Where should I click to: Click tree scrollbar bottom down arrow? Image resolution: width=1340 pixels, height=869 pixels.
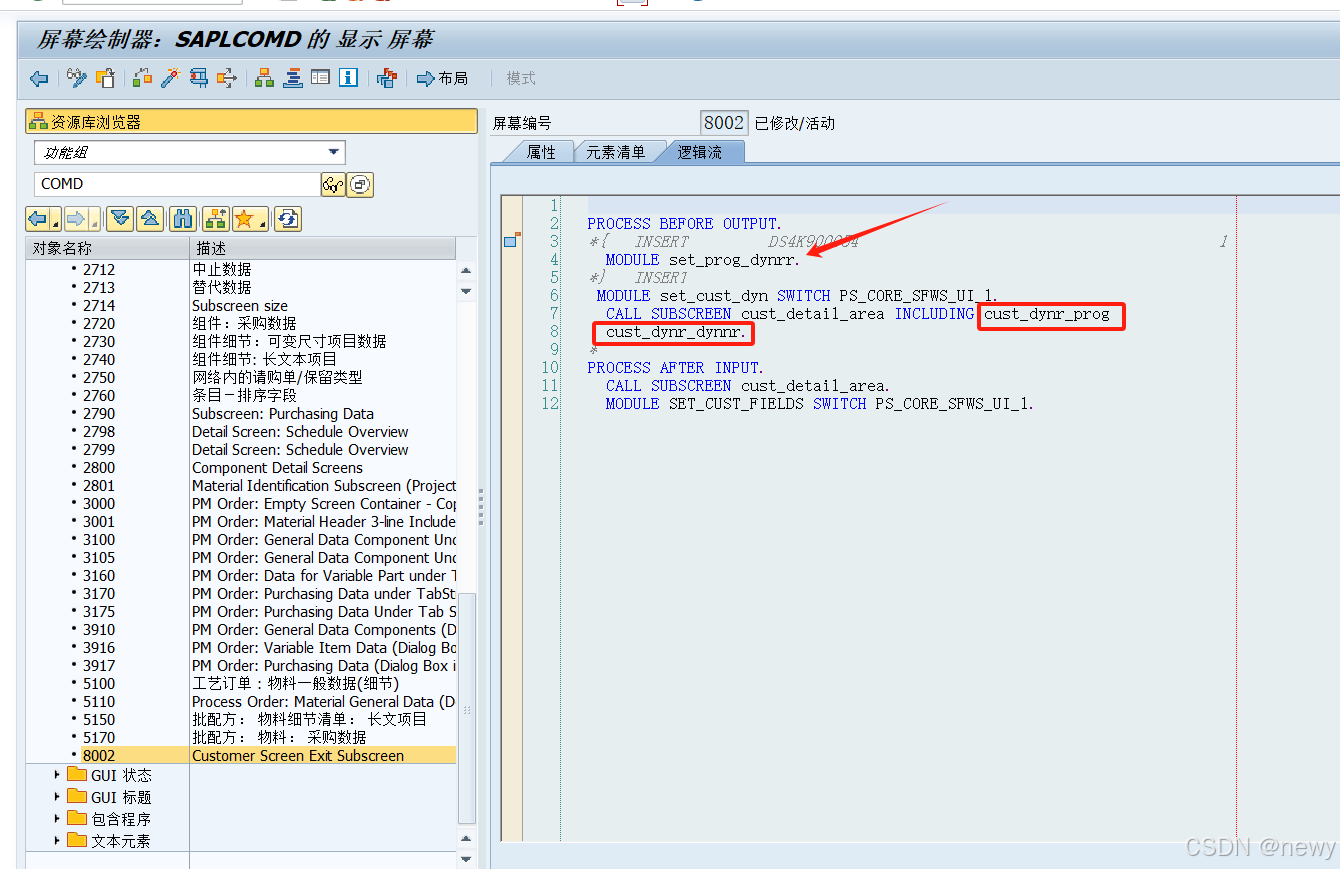465,858
